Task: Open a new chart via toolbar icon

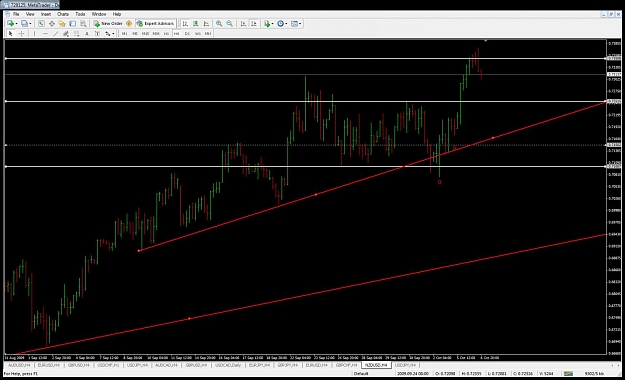Action: click(x=10, y=24)
